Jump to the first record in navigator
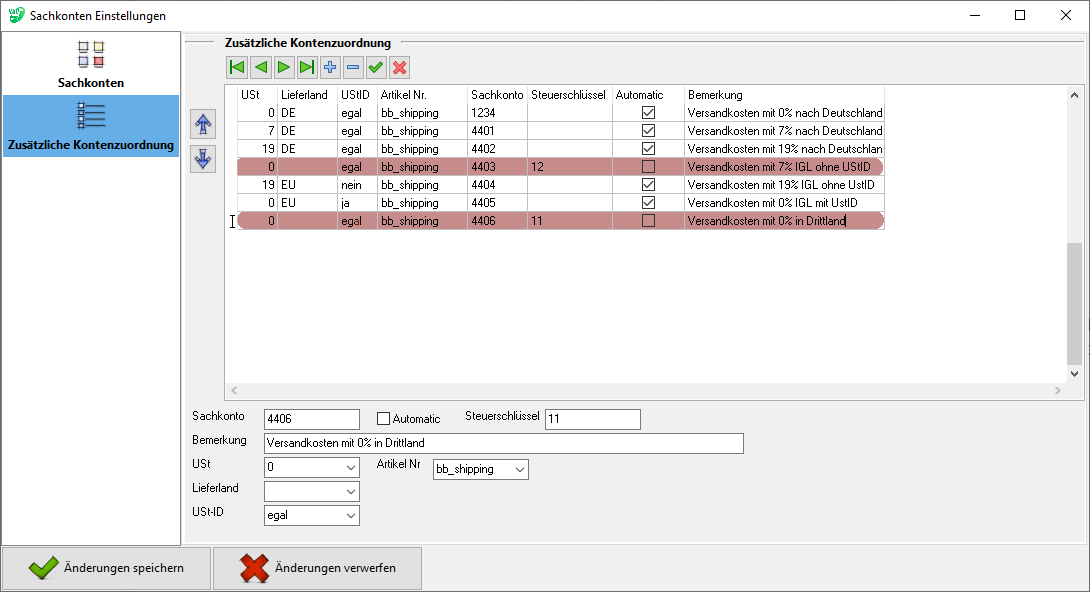The width and height of the screenshot is (1090, 592). pos(237,68)
